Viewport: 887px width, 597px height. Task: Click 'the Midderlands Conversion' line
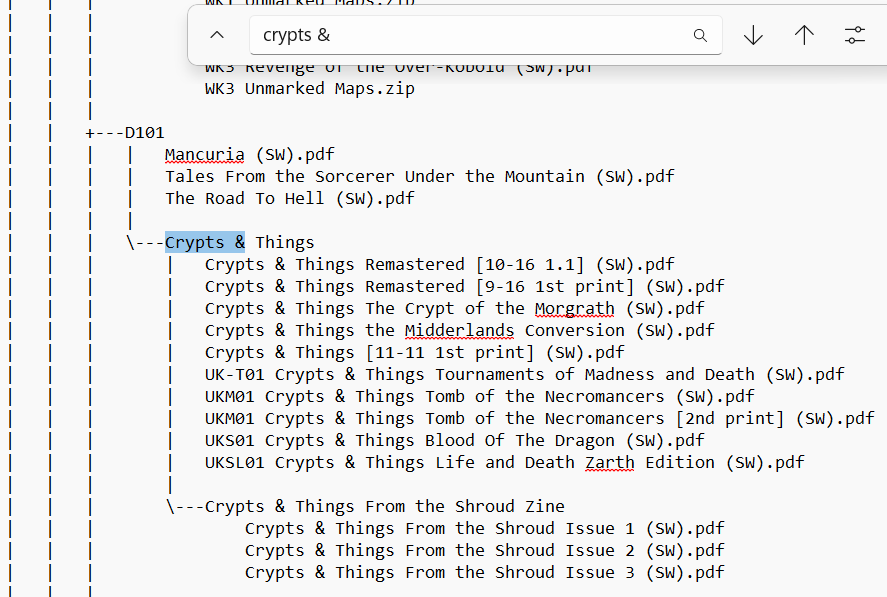click(459, 330)
